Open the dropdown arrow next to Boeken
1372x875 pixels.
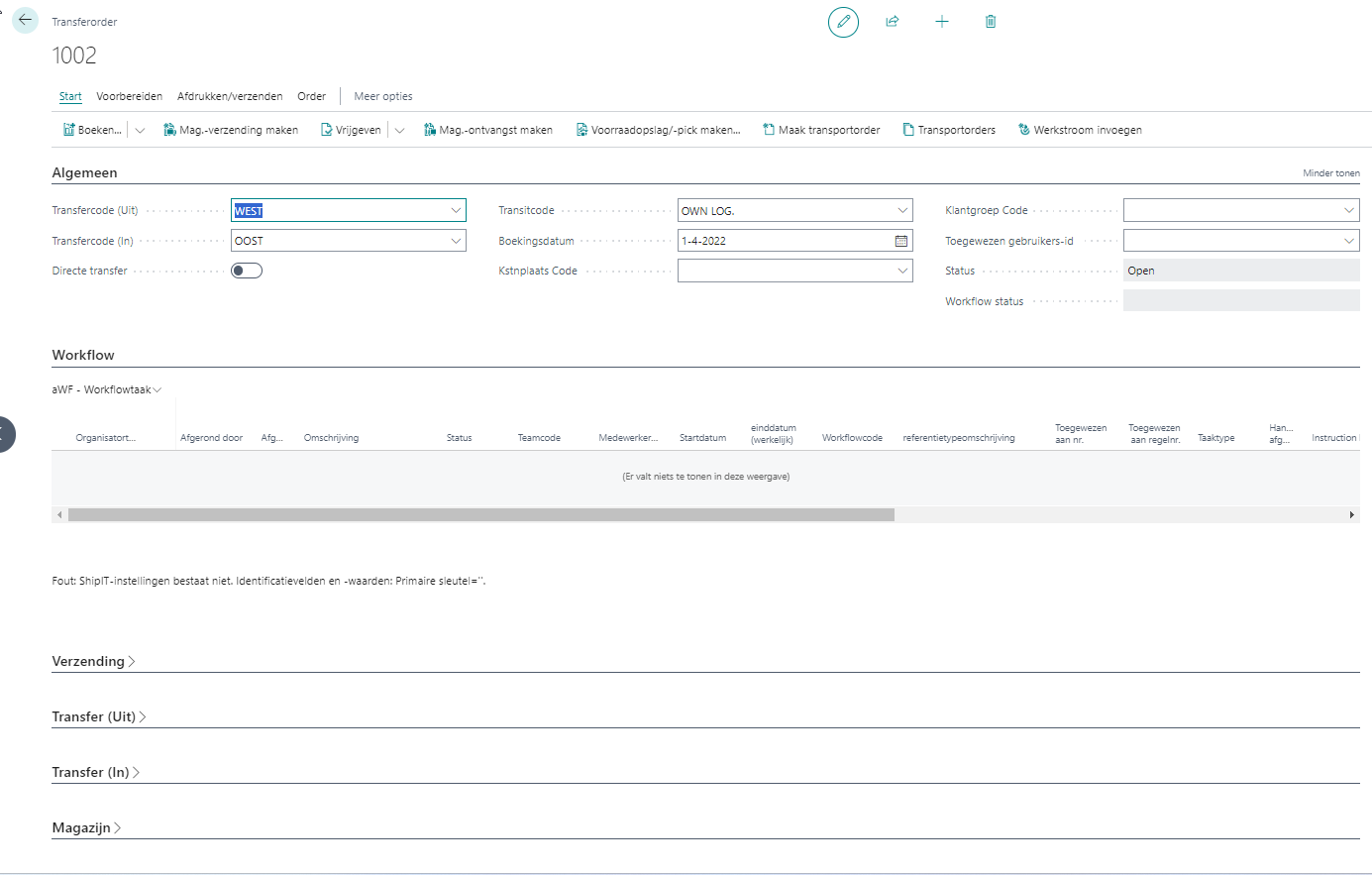click(140, 130)
